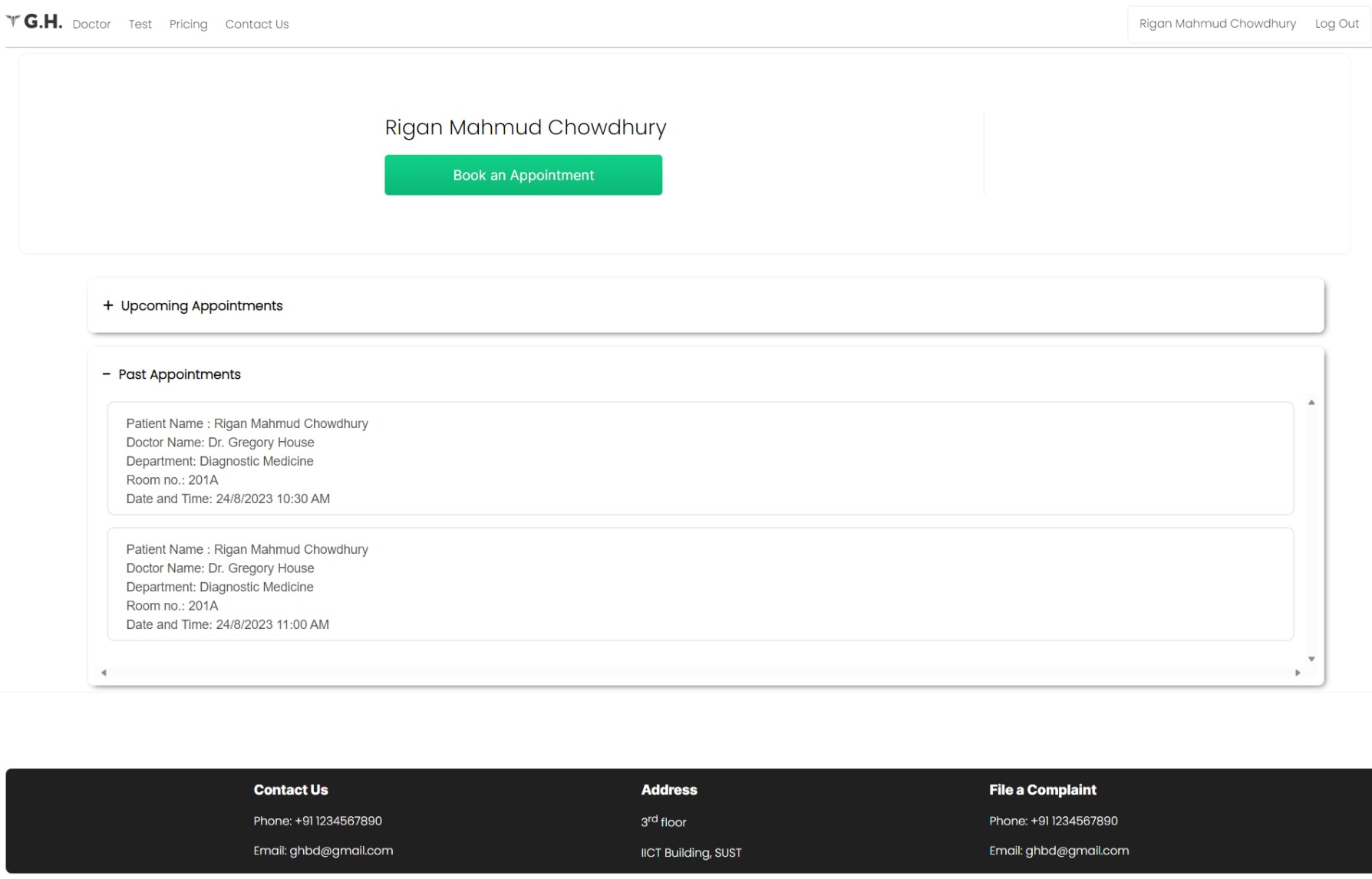
Task: Collapse the Past Appointments section
Action: click(x=179, y=374)
